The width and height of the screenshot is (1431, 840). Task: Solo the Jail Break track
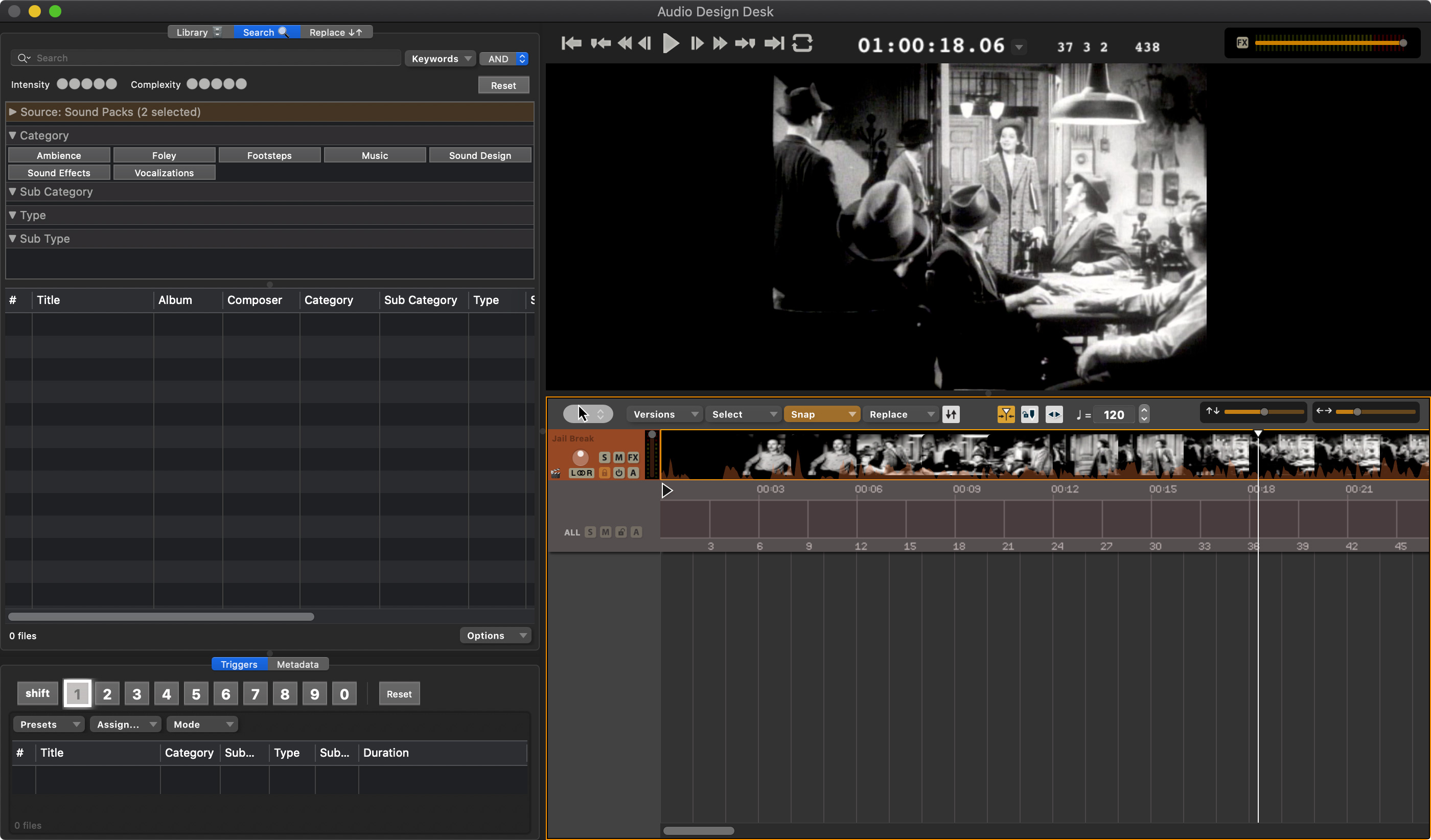point(604,457)
